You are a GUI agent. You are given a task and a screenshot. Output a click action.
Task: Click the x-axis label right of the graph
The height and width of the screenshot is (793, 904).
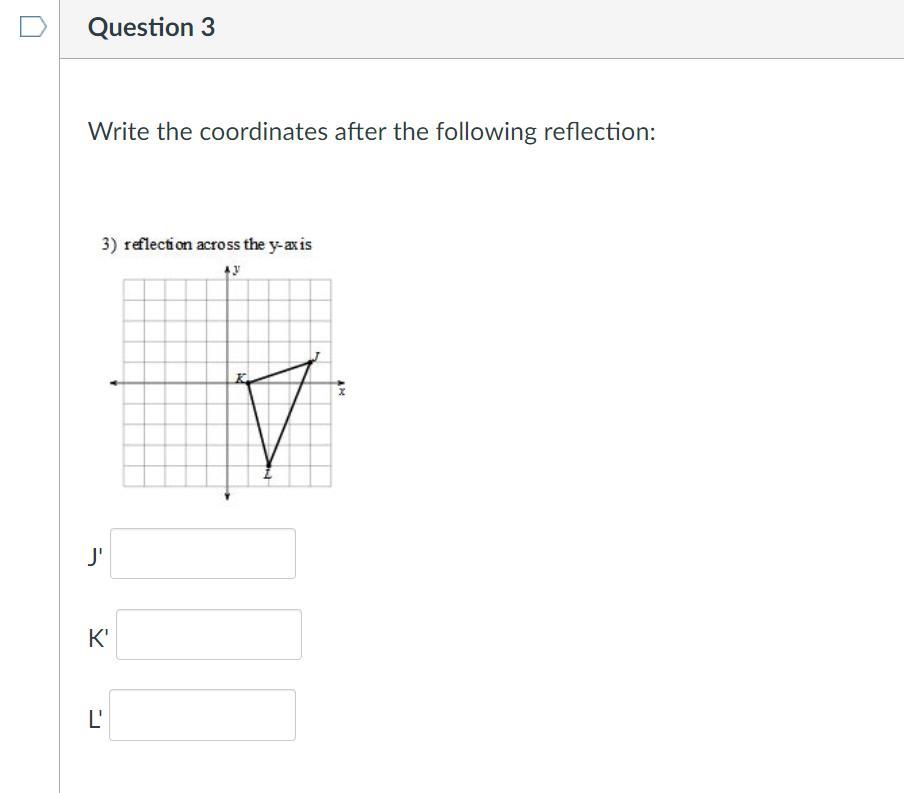pyautogui.click(x=341, y=393)
